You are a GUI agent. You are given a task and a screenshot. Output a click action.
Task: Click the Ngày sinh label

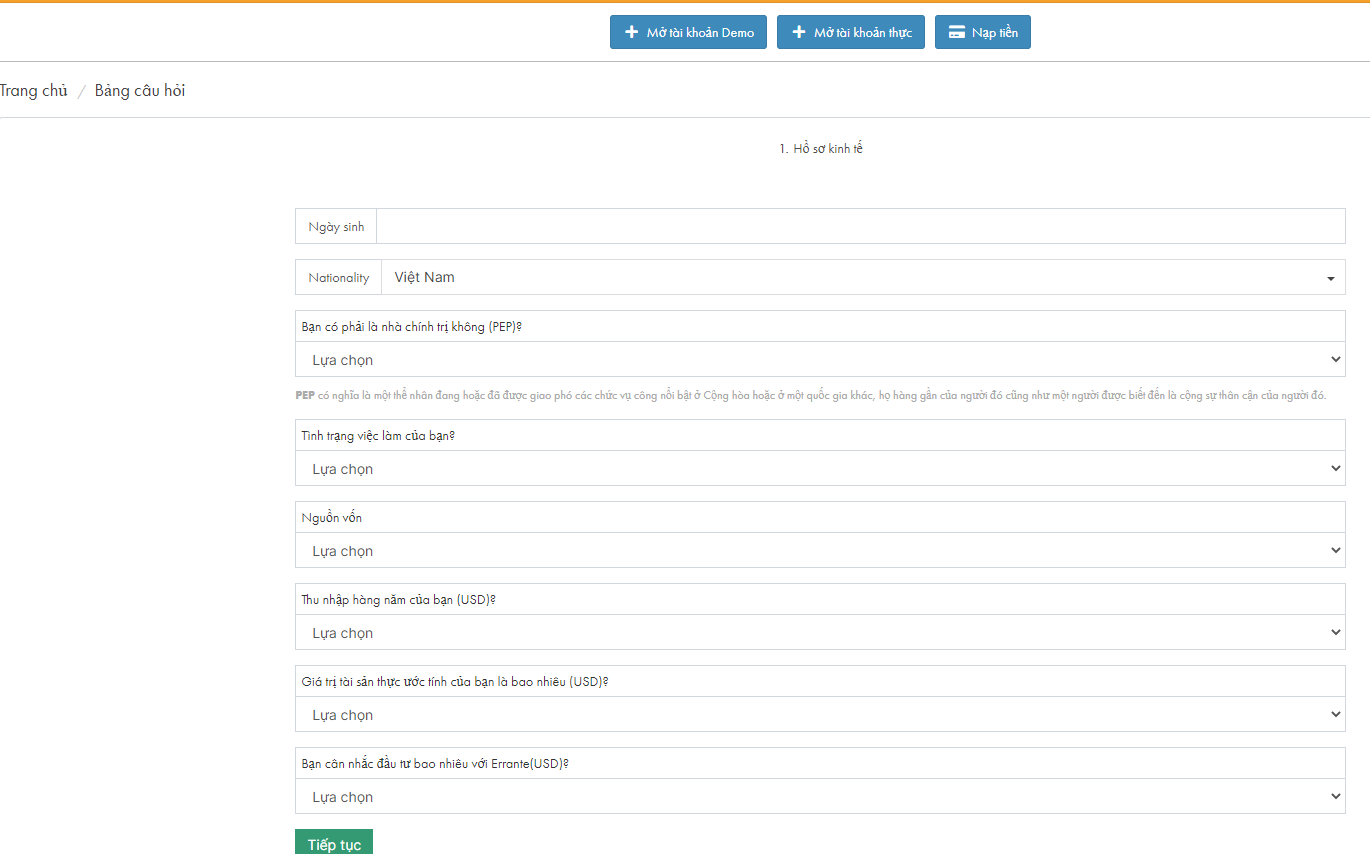pyautogui.click(x=336, y=227)
